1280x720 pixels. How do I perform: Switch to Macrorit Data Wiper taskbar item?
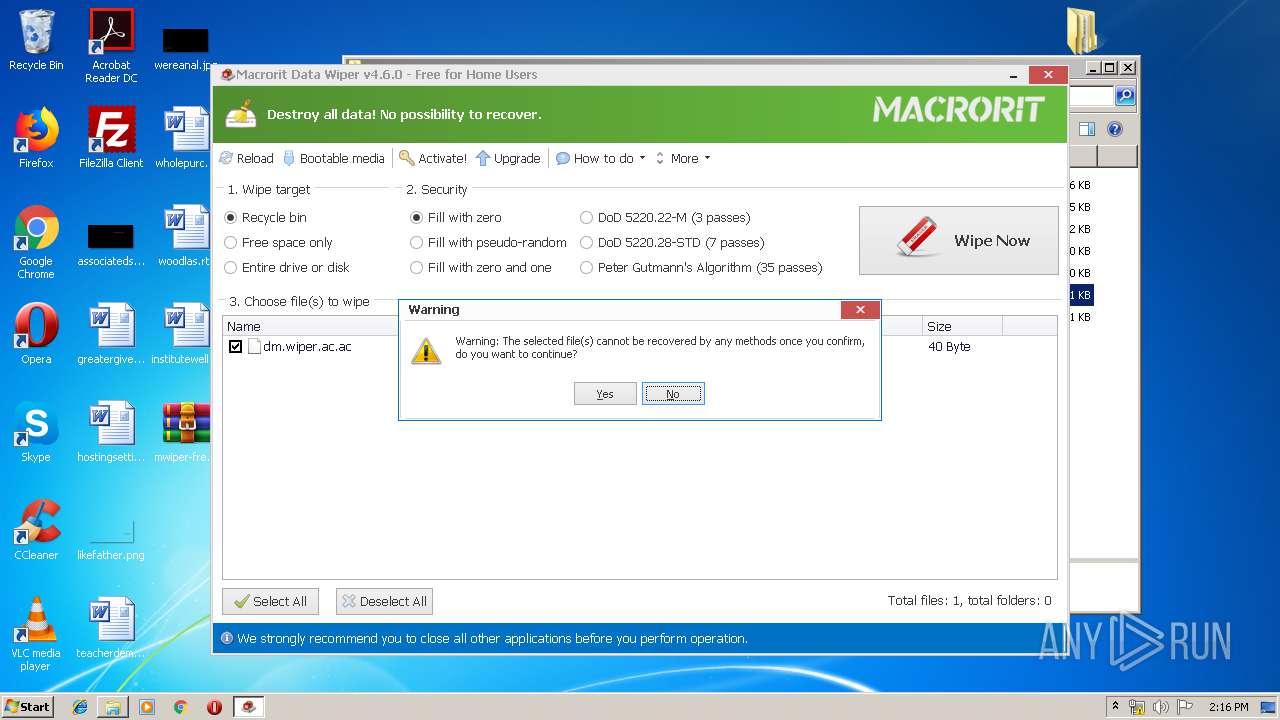249,707
